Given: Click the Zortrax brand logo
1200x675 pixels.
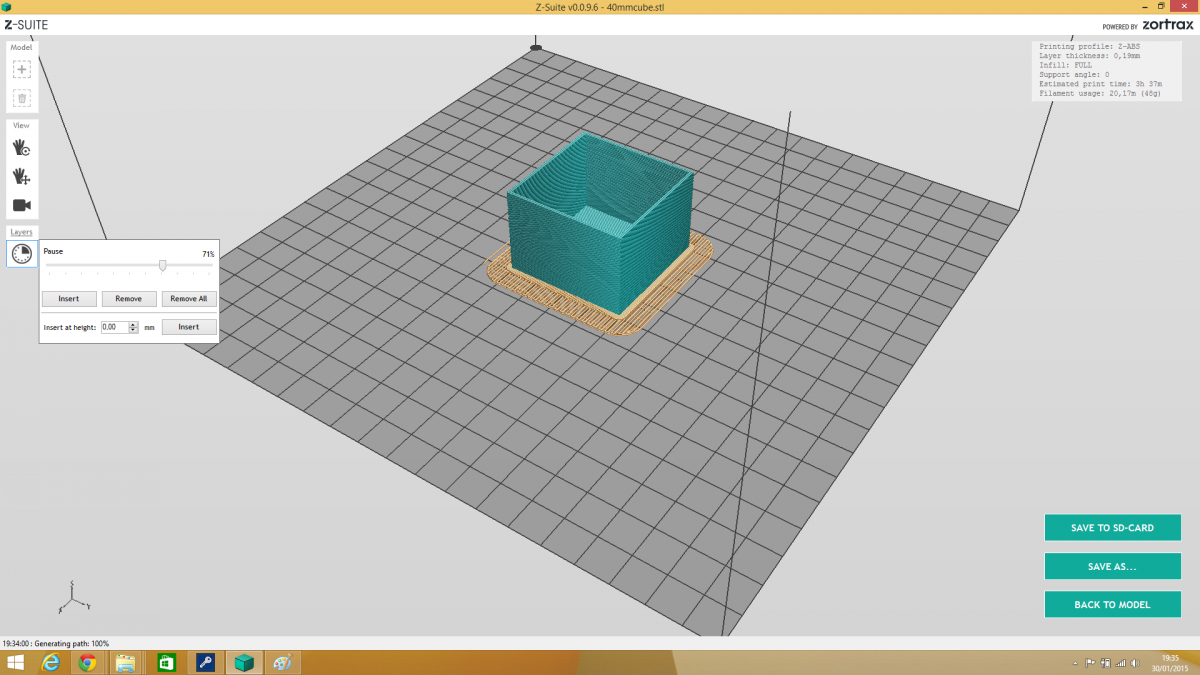Looking at the screenshot, I should tap(1168, 26).
